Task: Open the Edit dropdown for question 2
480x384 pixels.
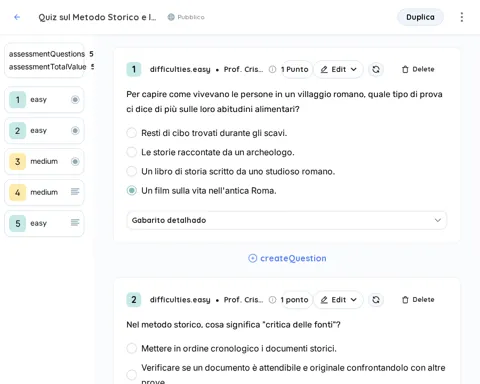Action: pyautogui.click(x=338, y=300)
